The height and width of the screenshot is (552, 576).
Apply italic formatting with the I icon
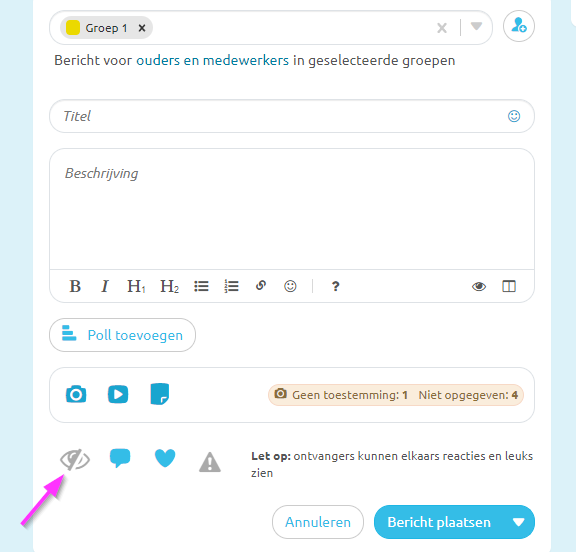(x=105, y=286)
